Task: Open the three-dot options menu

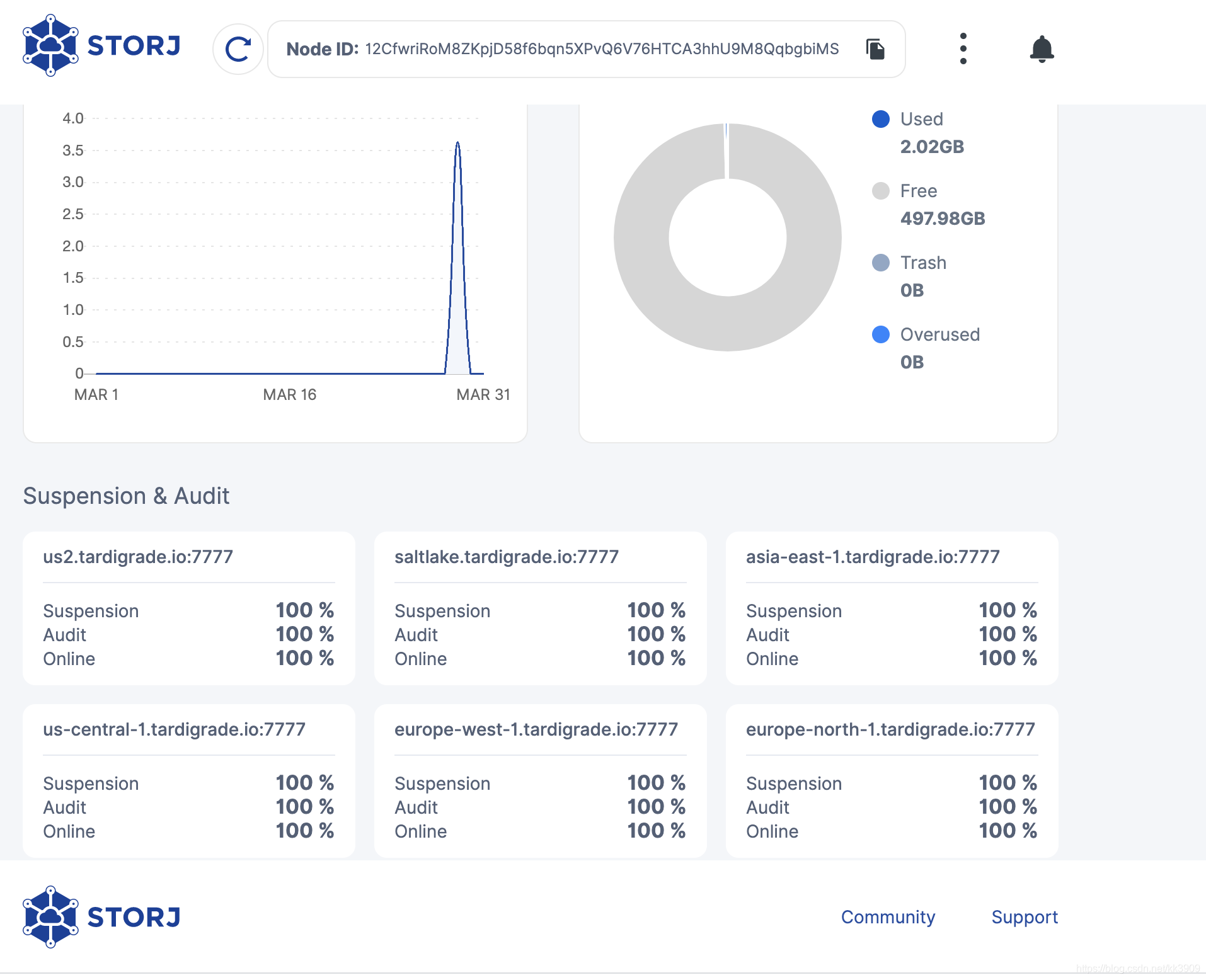Action: pyautogui.click(x=963, y=48)
